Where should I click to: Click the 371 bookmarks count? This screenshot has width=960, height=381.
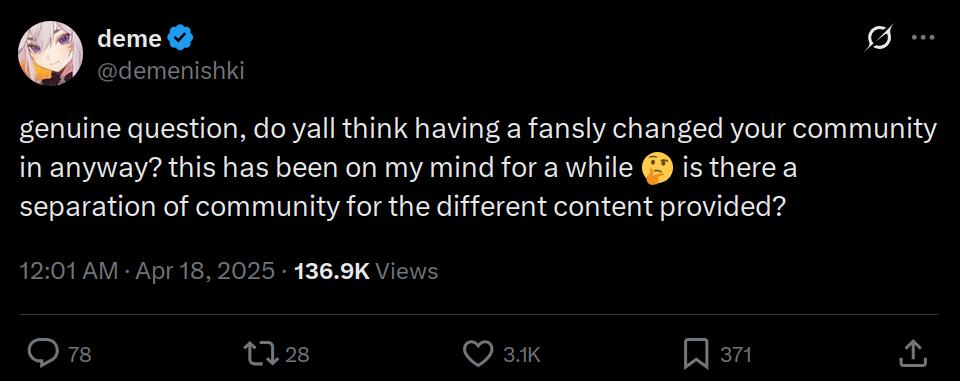(x=735, y=355)
